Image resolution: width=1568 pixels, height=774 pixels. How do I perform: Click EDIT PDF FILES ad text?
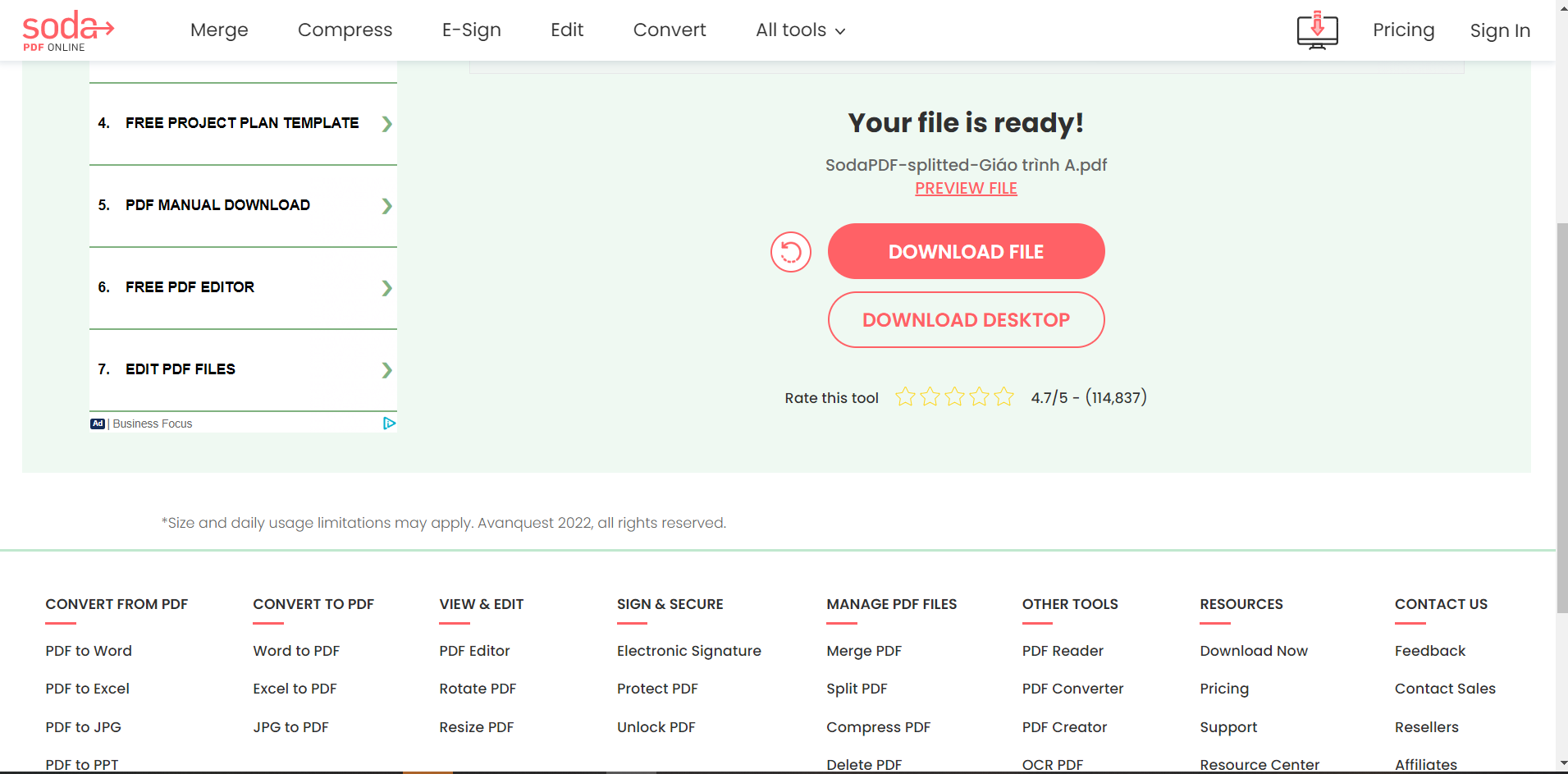[x=181, y=369]
